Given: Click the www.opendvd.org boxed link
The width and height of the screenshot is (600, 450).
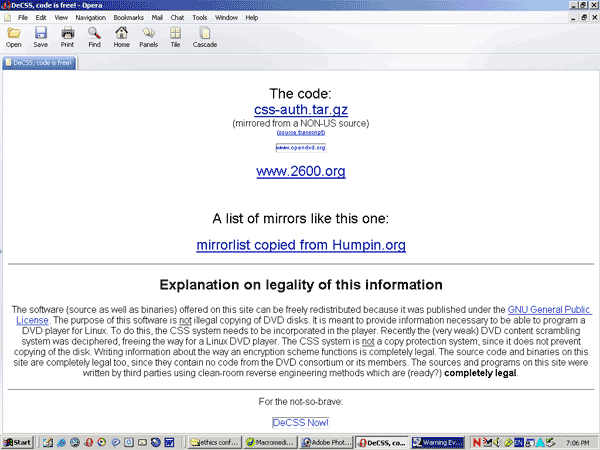Looking at the screenshot, I should [301, 148].
